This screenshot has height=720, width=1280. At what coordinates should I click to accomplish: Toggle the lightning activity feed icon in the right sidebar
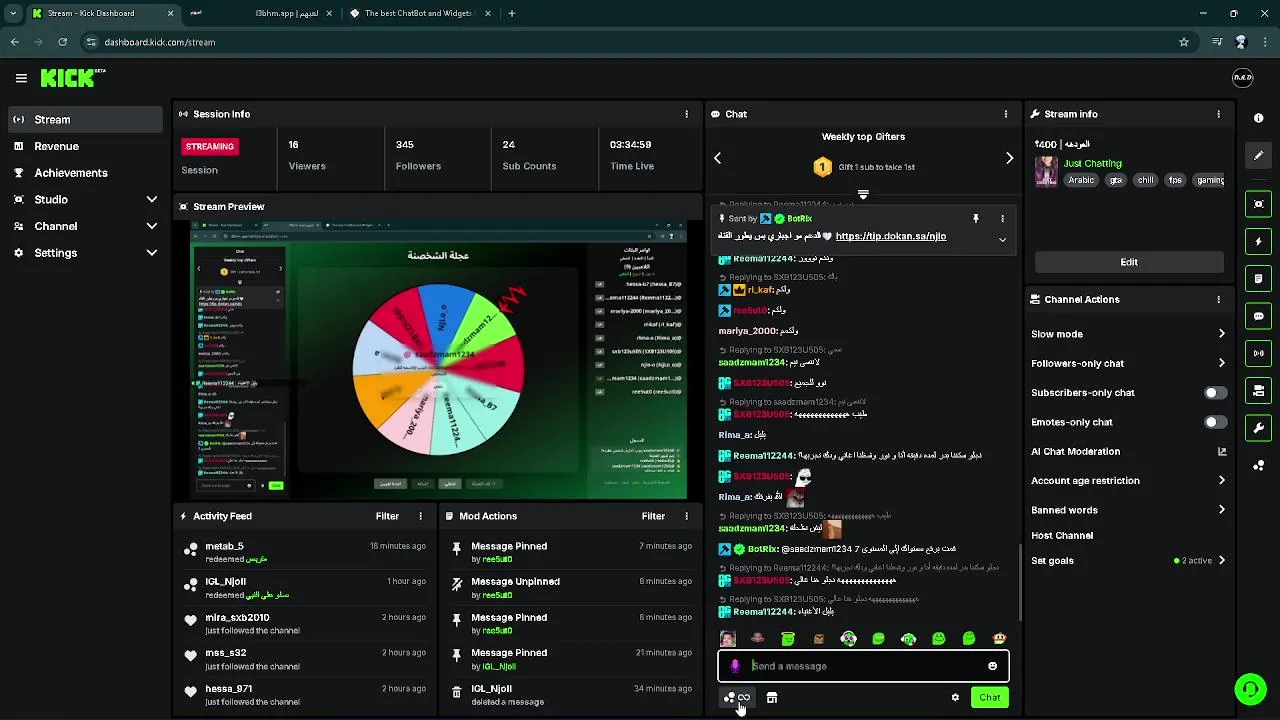point(1258,241)
